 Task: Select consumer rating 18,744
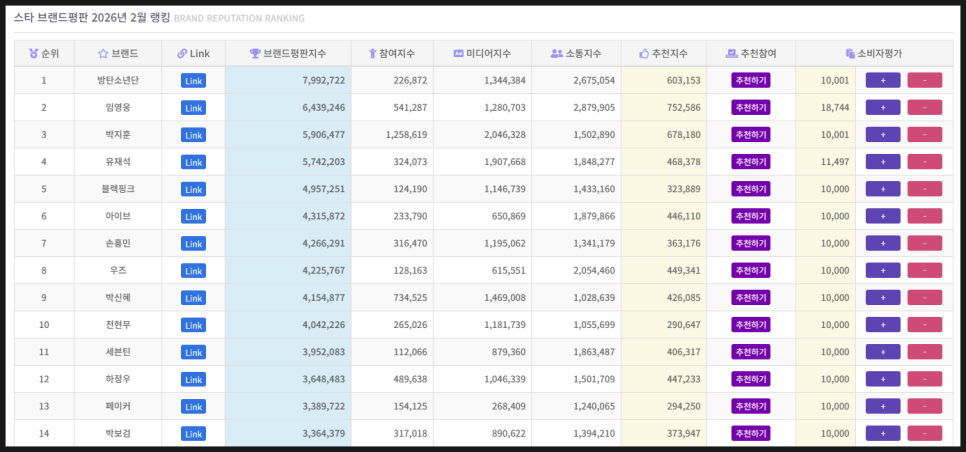835,108
